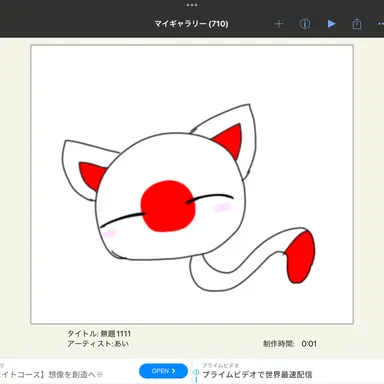384x384 pixels.
Task: Open the artwork info icon
Action: pyautogui.click(x=305, y=24)
